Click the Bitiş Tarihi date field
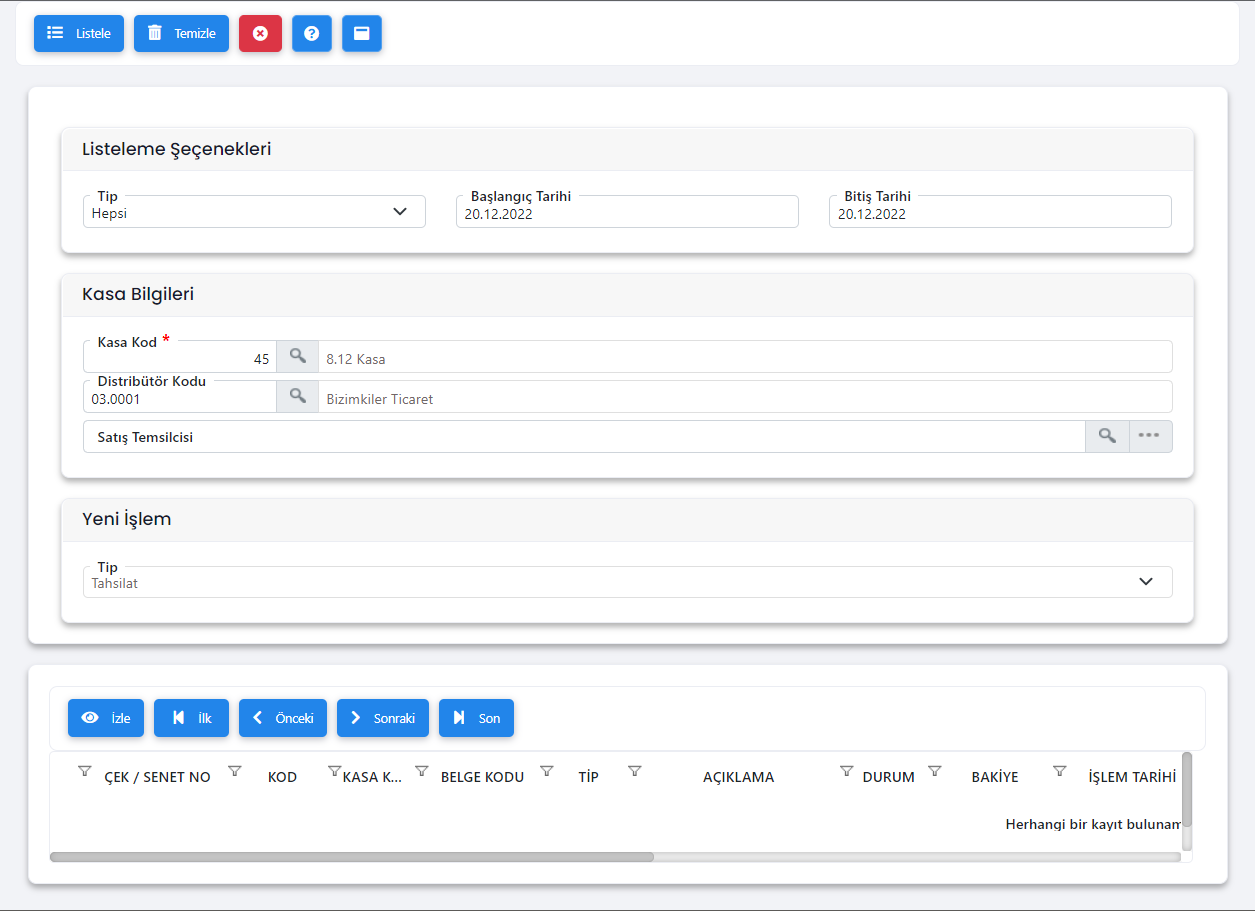Viewport: 1255px width, 911px height. point(1000,213)
